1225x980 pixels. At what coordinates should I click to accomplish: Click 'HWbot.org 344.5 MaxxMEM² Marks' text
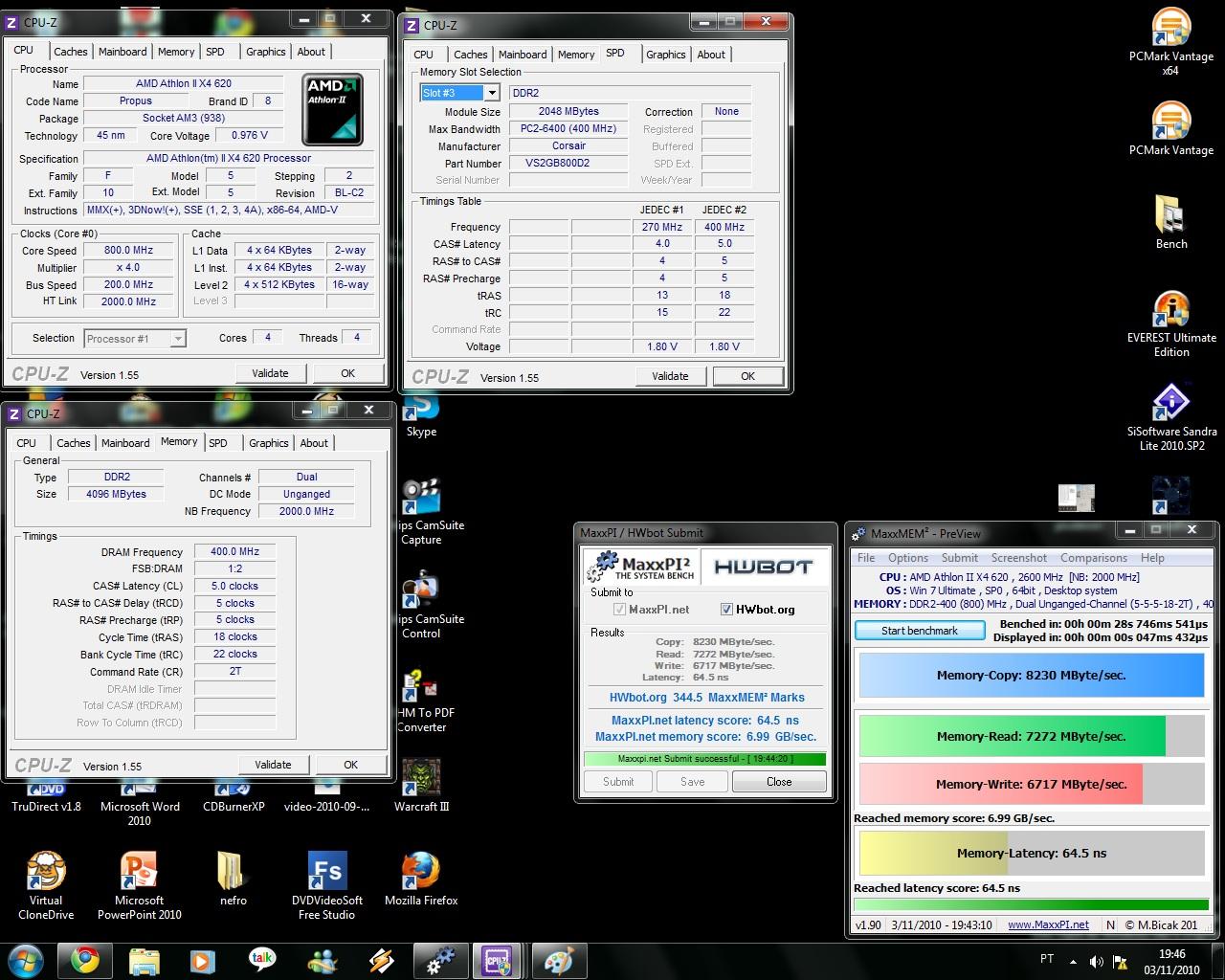[706, 698]
